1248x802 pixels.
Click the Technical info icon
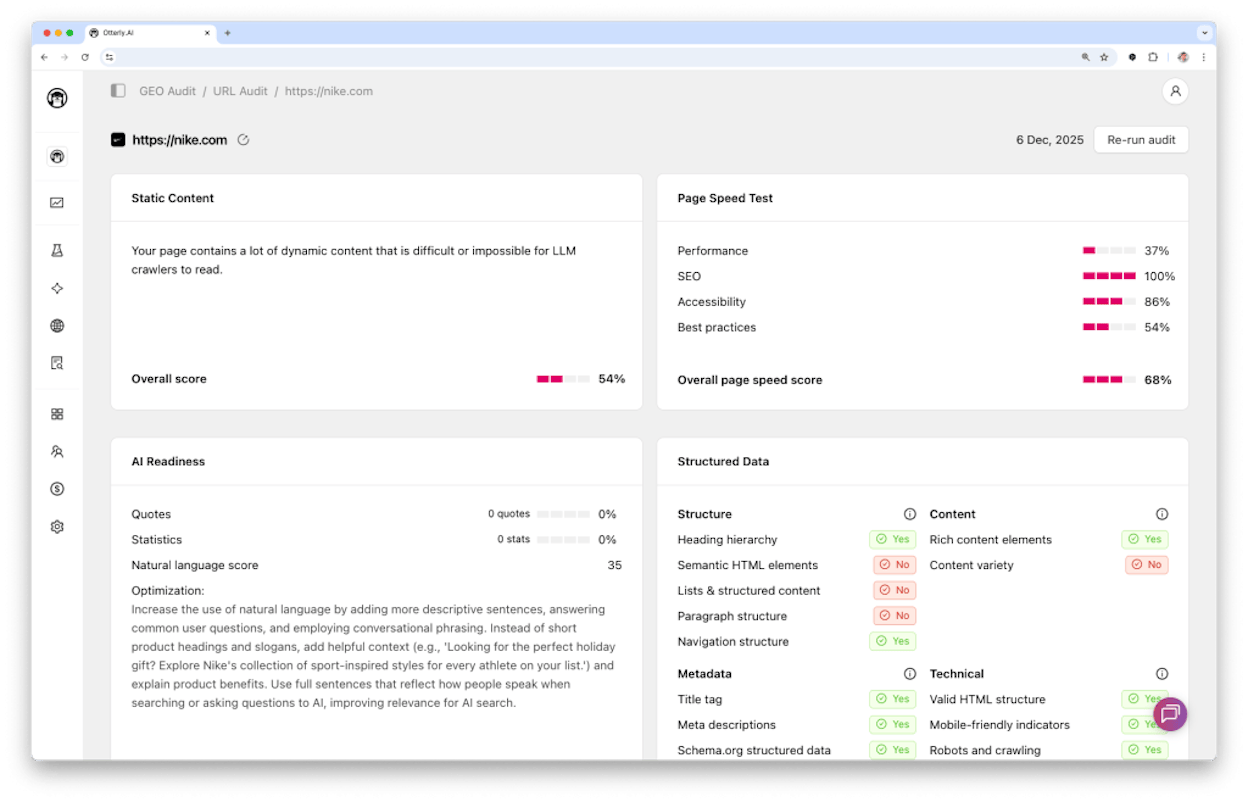click(1162, 674)
